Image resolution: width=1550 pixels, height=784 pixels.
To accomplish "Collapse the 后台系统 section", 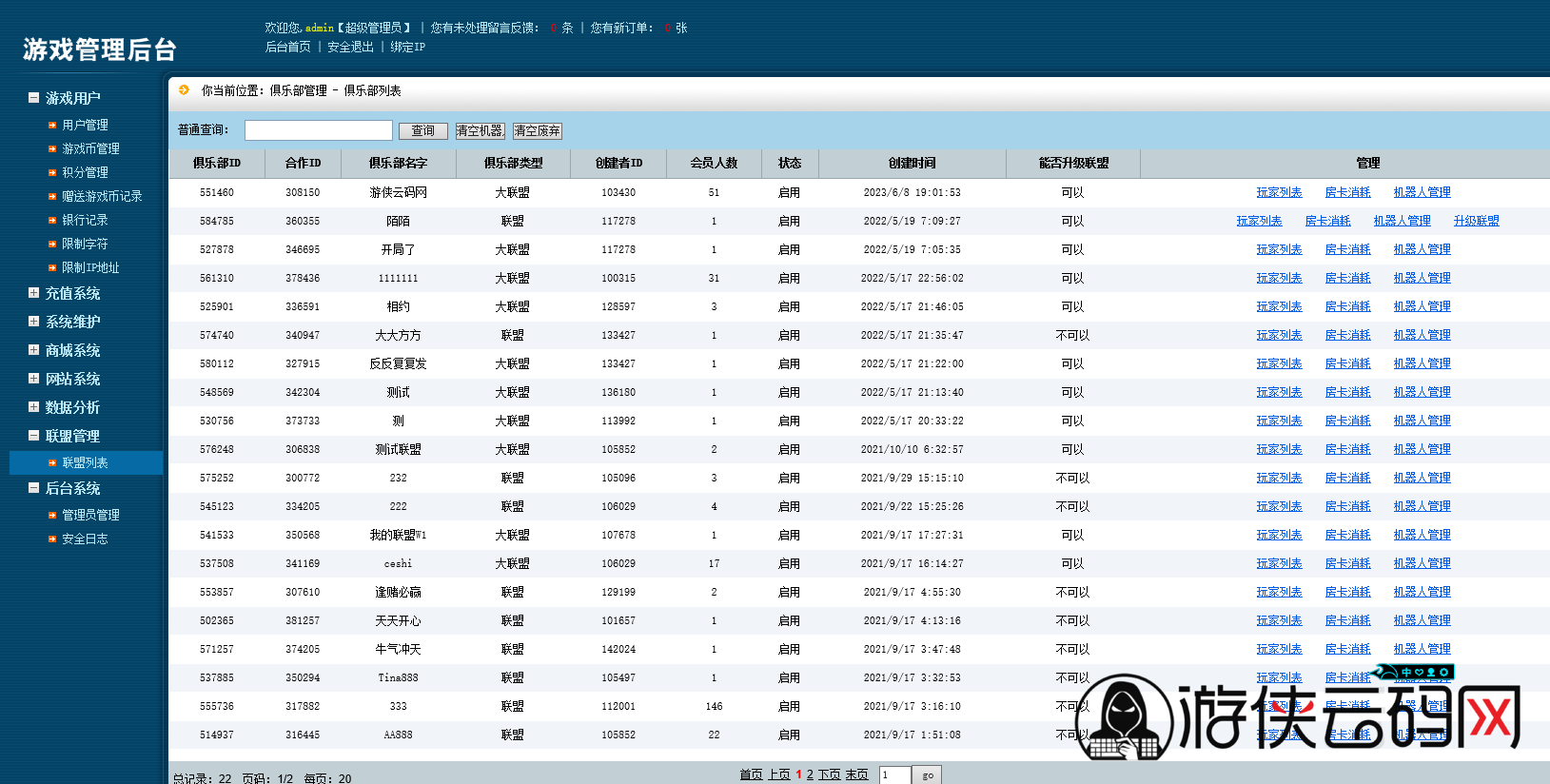I will pyautogui.click(x=33, y=487).
